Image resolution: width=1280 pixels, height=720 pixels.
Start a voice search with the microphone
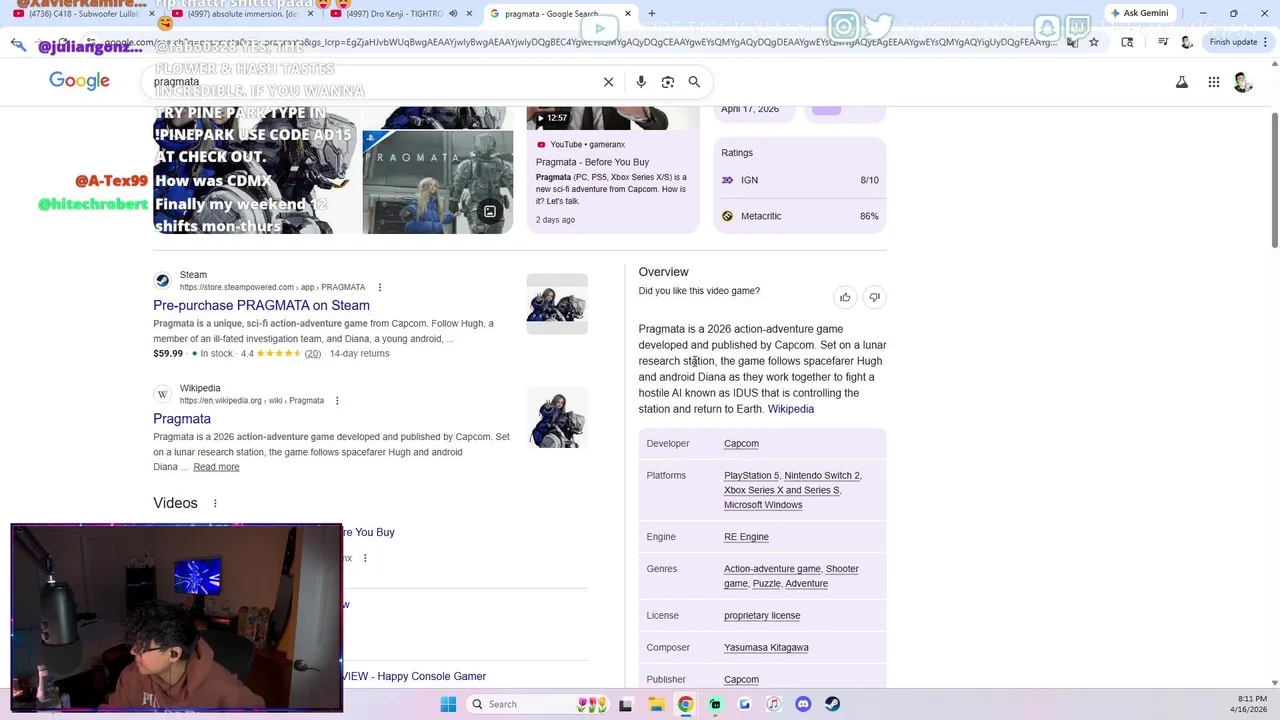click(x=641, y=82)
